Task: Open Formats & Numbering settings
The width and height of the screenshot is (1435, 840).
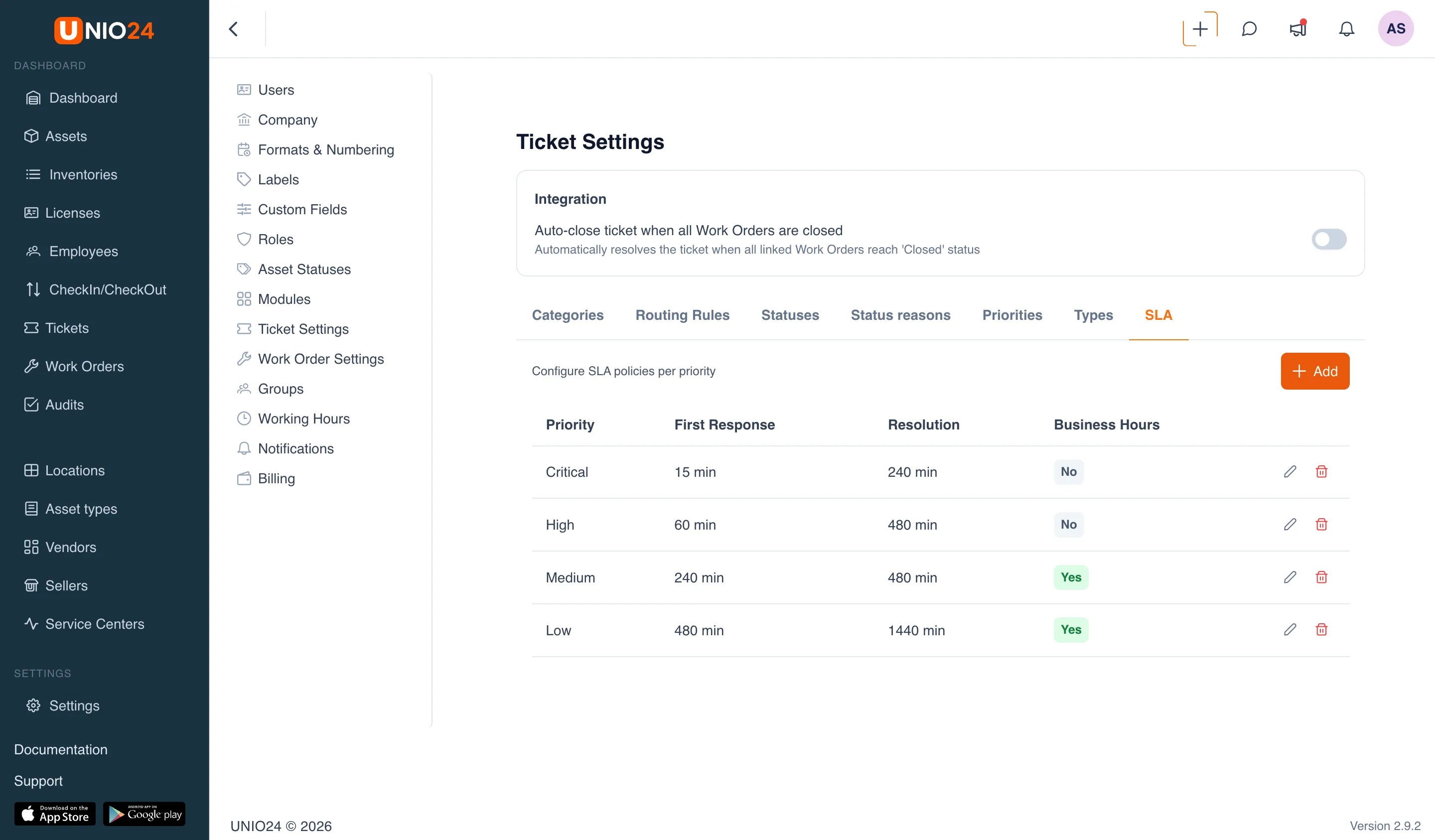Action: coord(315,150)
